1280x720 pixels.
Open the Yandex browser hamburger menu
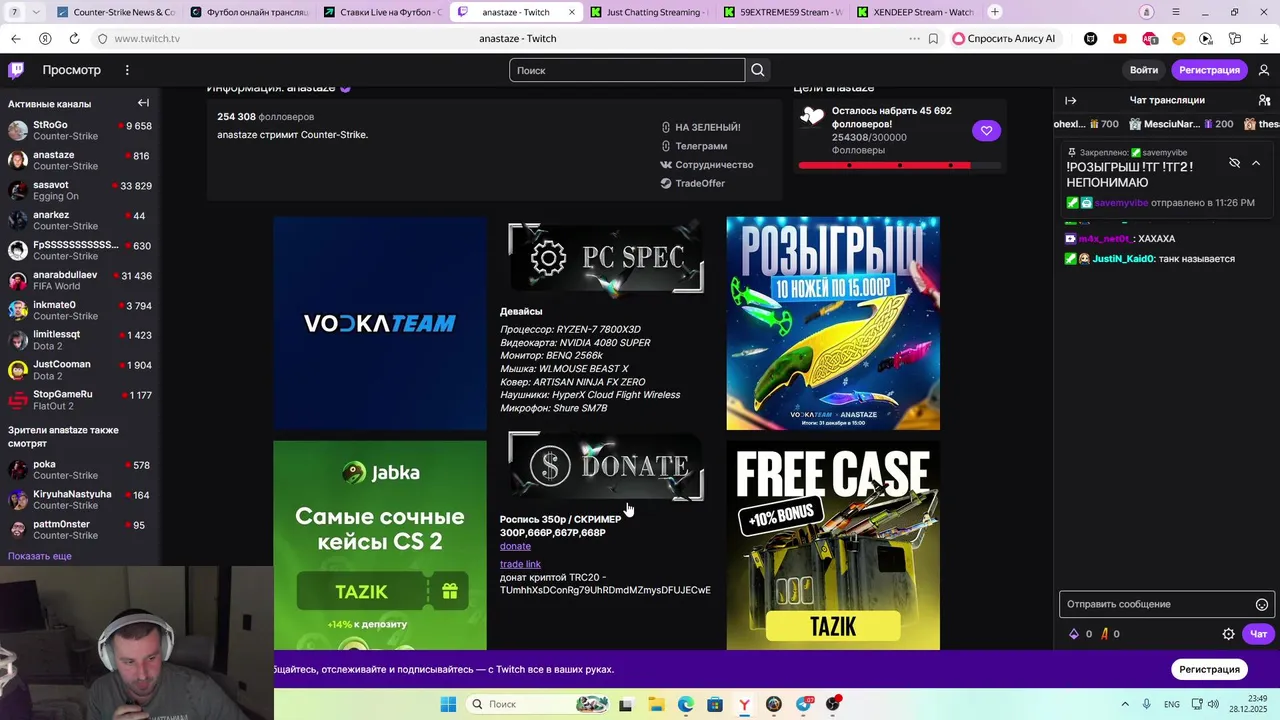pos(1178,12)
